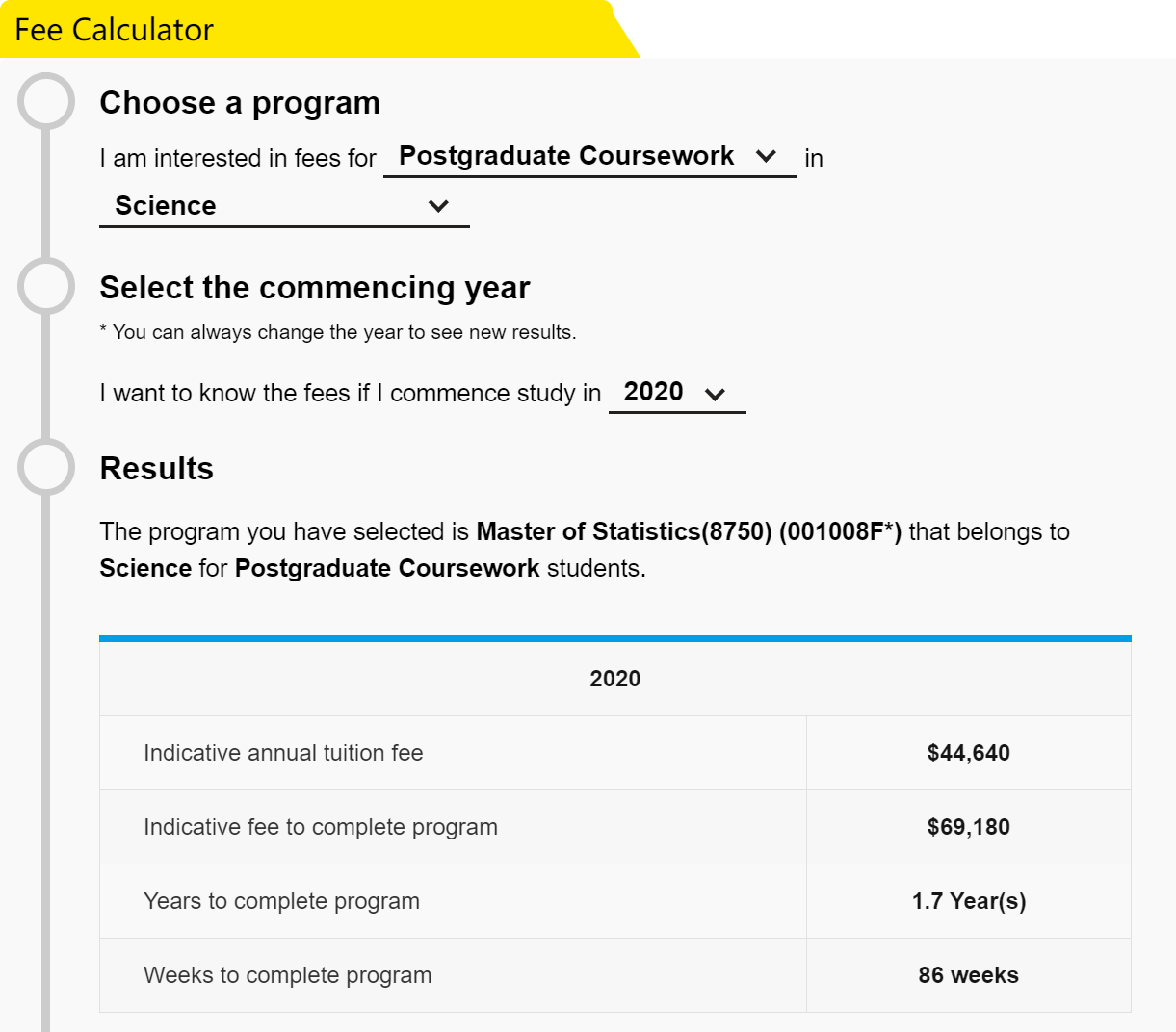Click the 1.7 Year(s) value cell
The image size is (1176, 1032).
coord(969,901)
